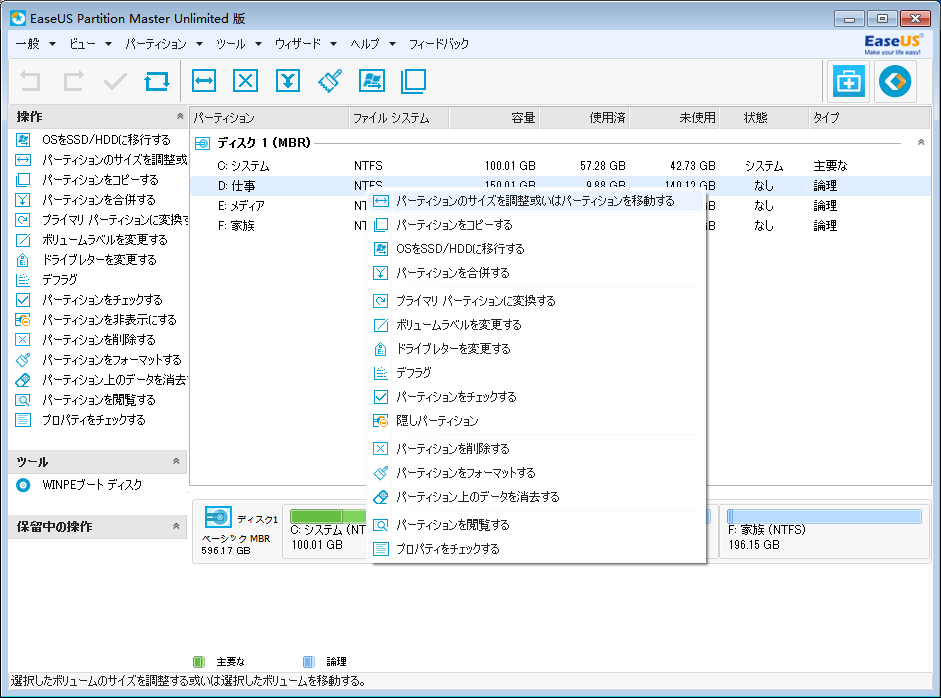
Task: Click the context menu properties icon
Action: click(x=380, y=549)
